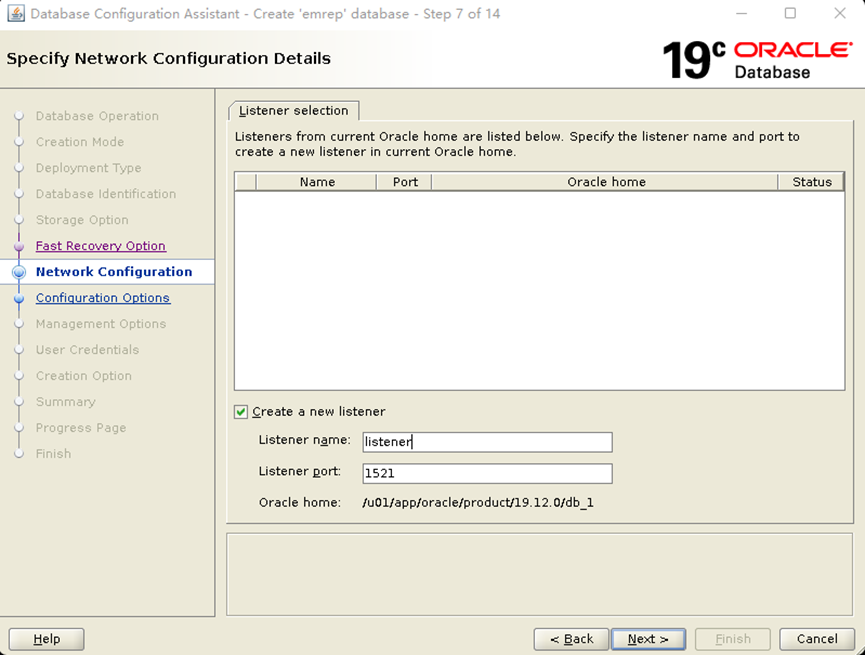Click the Oracle home path text
Image resolution: width=865 pixels, height=655 pixels.
tap(478, 502)
